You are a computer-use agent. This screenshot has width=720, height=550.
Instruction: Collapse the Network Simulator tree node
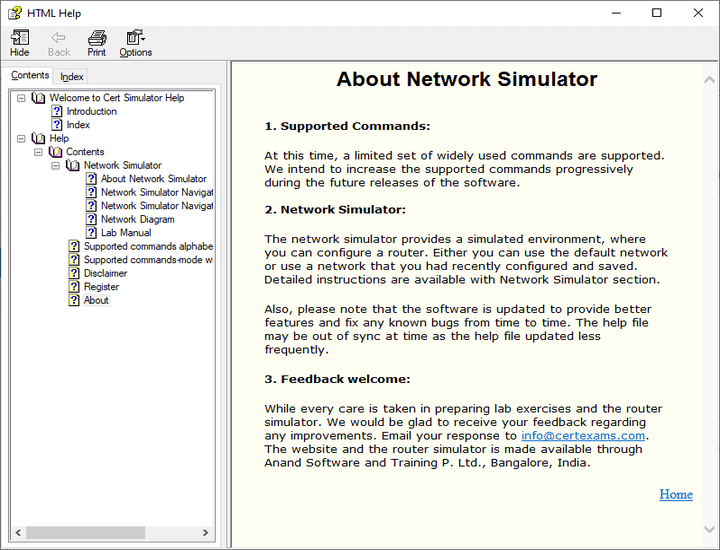pos(56,165)
